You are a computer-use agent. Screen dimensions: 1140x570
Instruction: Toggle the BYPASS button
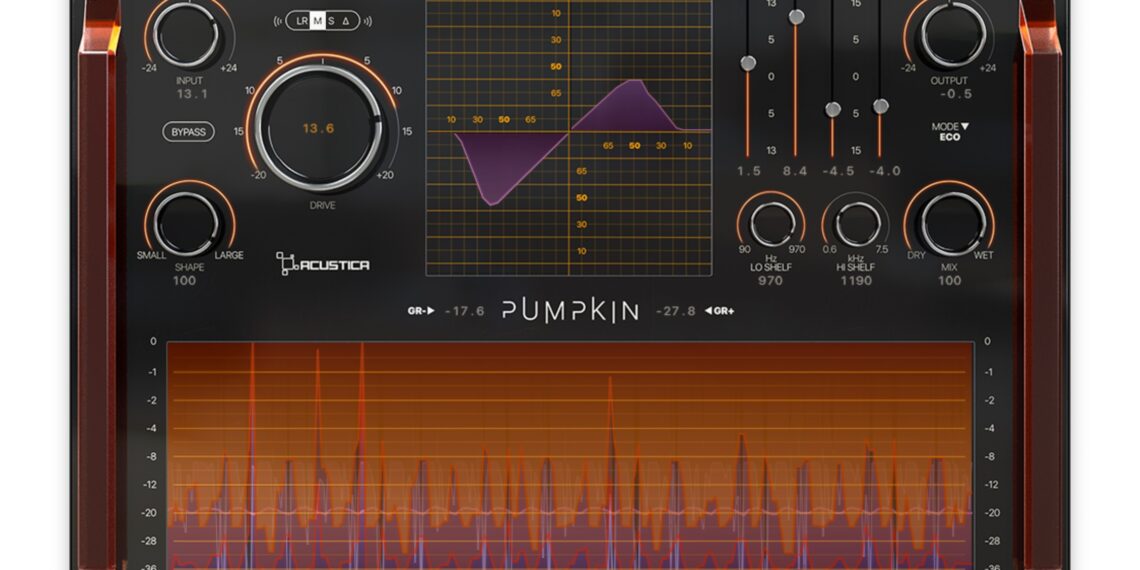point(188,132)
